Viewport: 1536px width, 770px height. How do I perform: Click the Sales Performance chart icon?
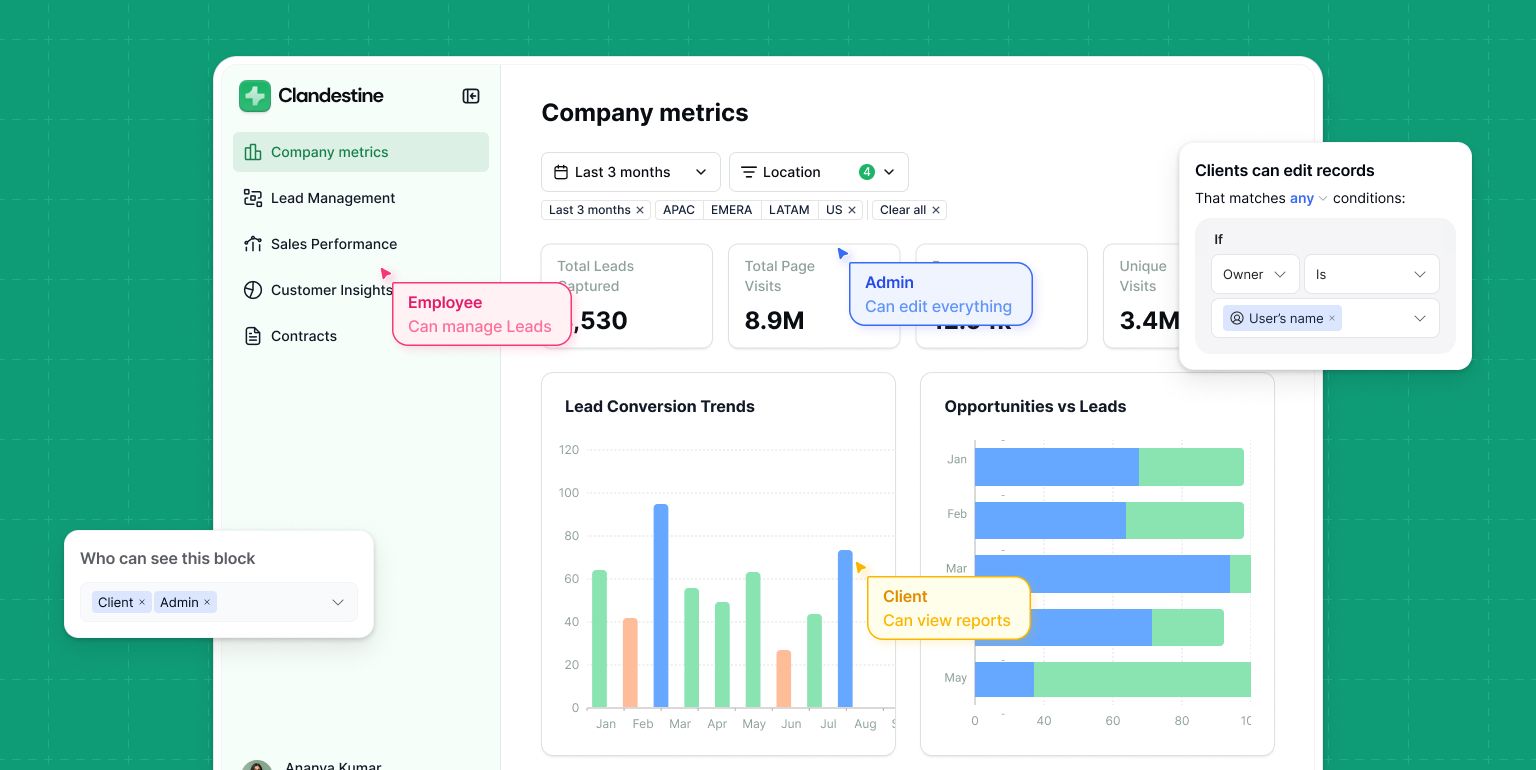point(253,244)
